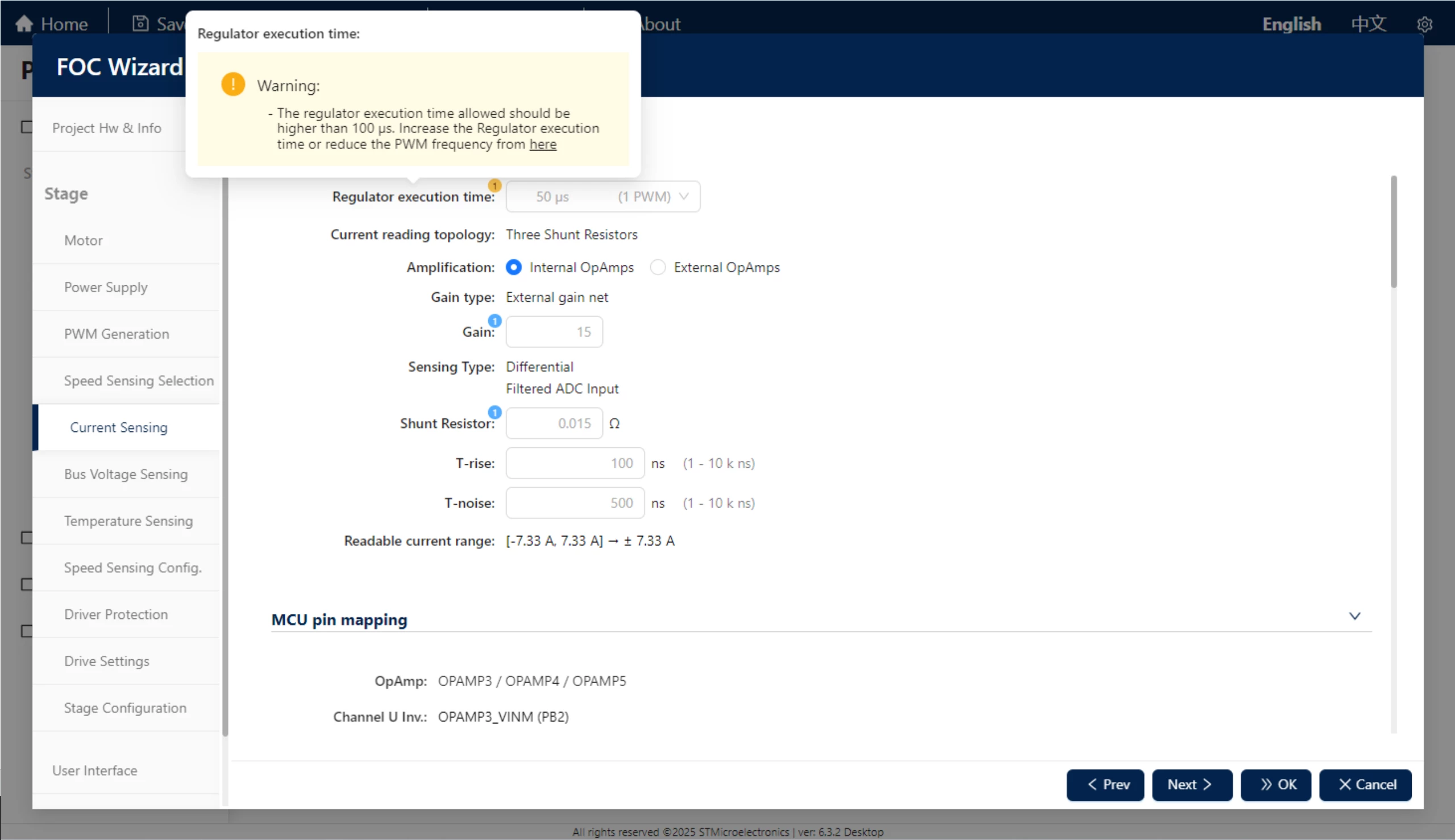Click the T-noise input field
The width and height of the screenshot is (1455, 840).
point(575,503)
